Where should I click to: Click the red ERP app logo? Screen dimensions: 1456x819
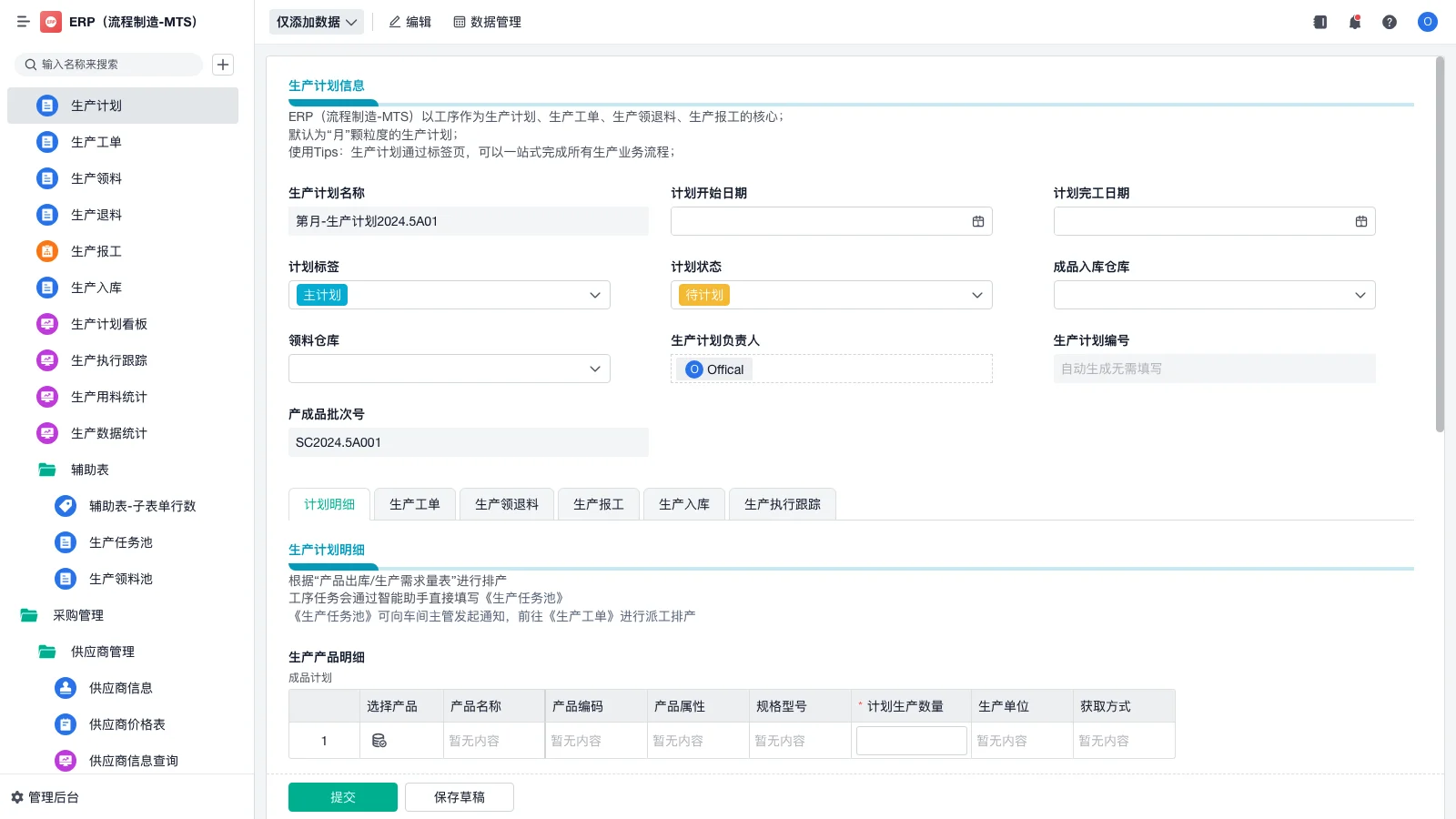51,22
